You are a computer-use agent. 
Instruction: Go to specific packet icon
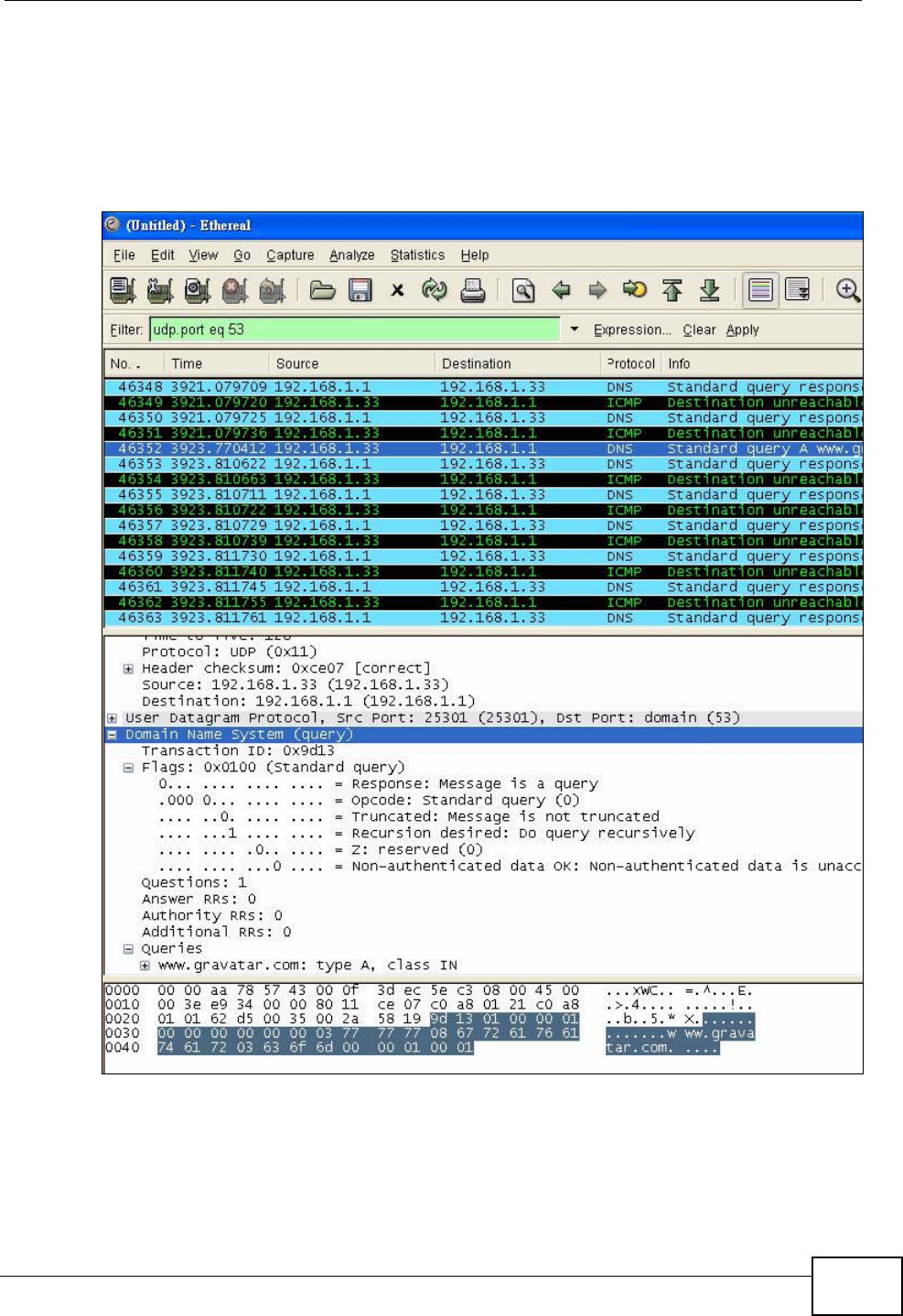coord(635,291)
